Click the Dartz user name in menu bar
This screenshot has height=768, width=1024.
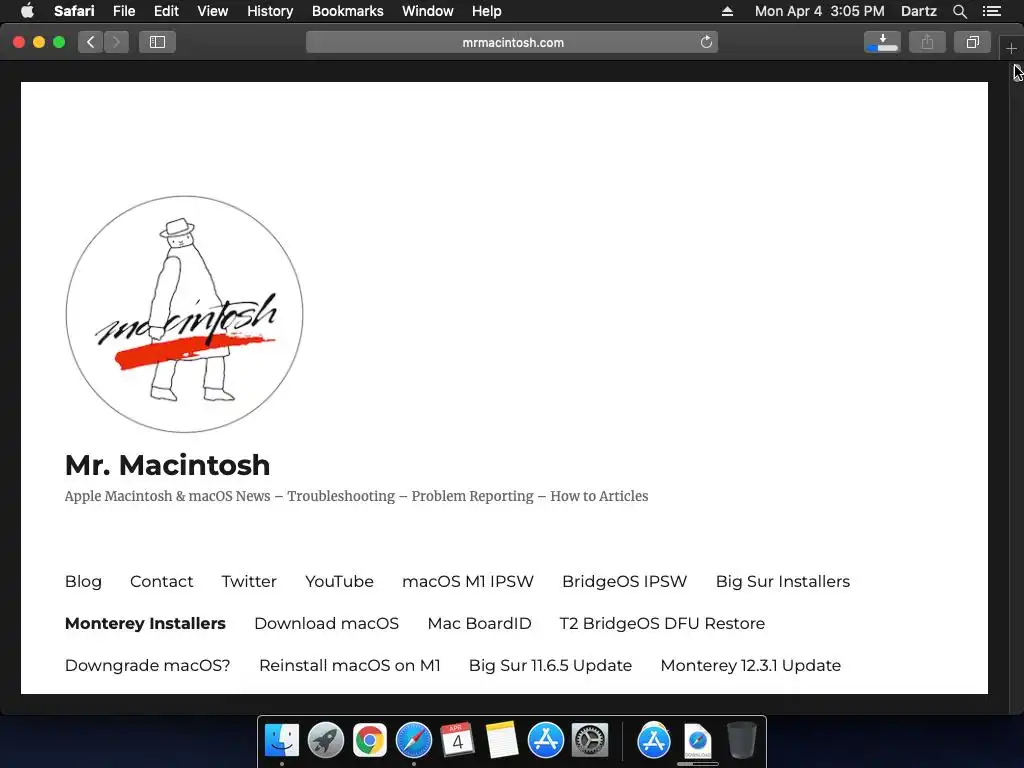point(919,11)
